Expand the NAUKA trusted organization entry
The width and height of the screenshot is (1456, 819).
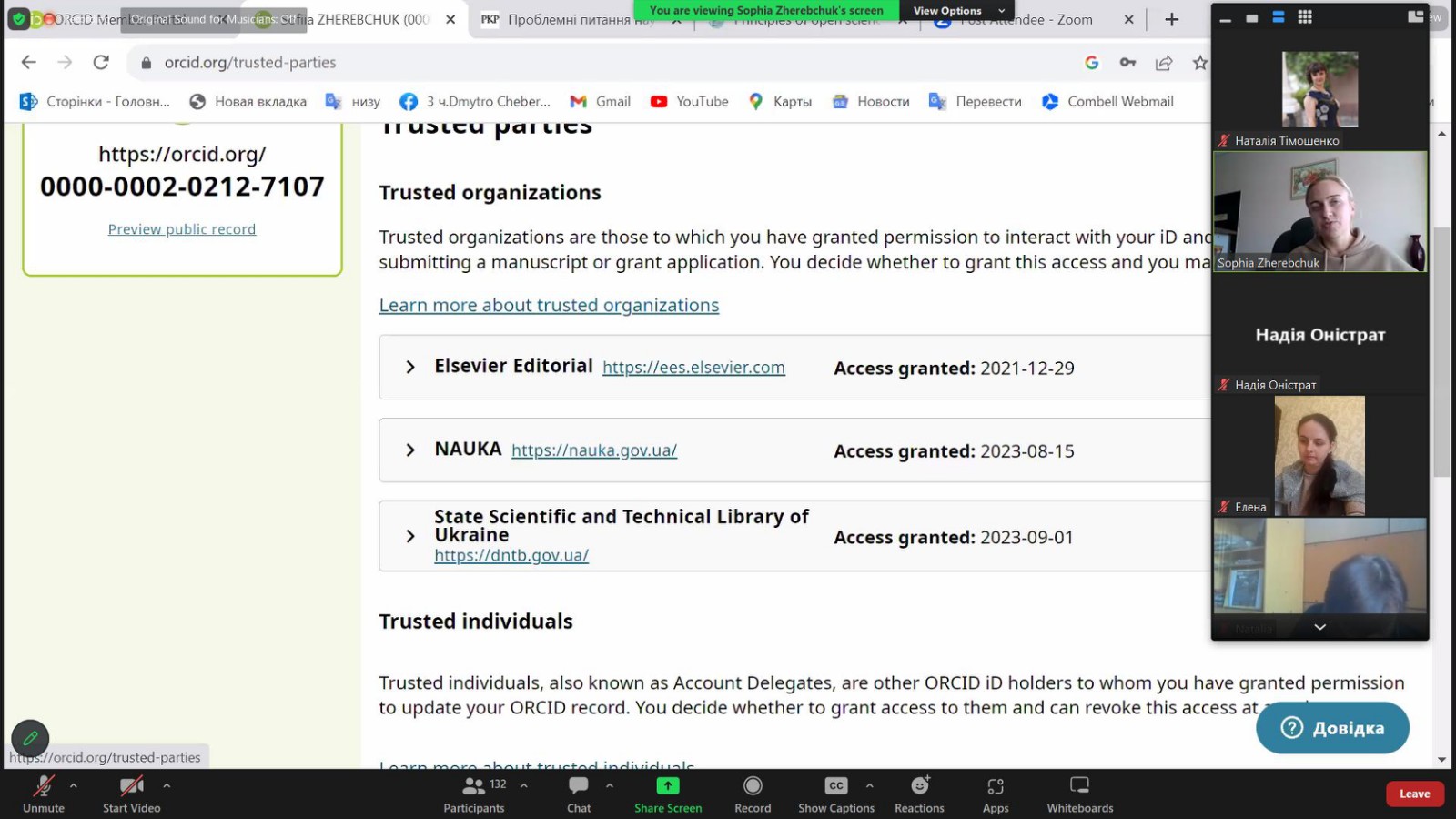pos(410,450)
